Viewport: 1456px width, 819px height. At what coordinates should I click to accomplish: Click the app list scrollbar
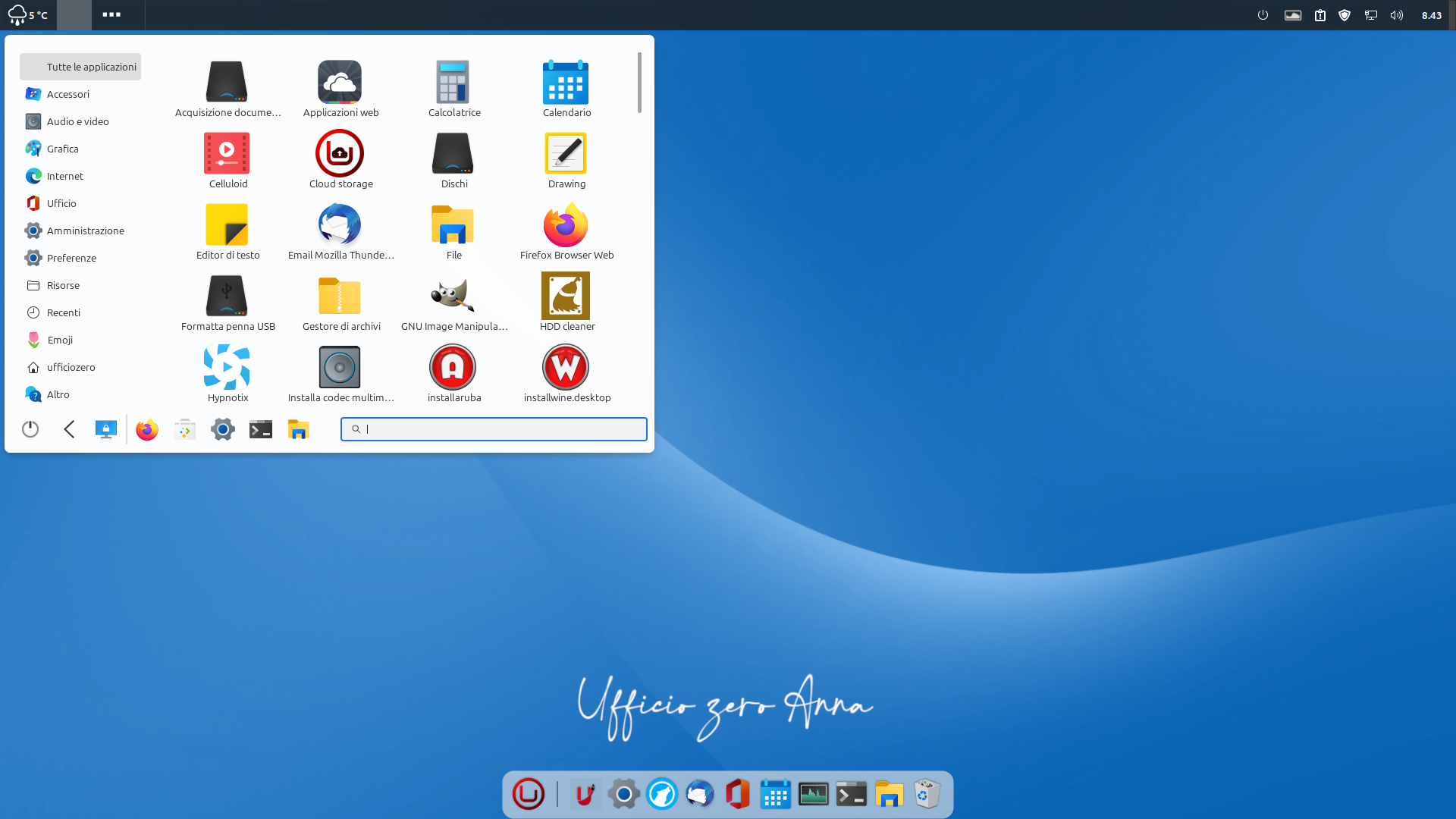click(x=639, y=83)
